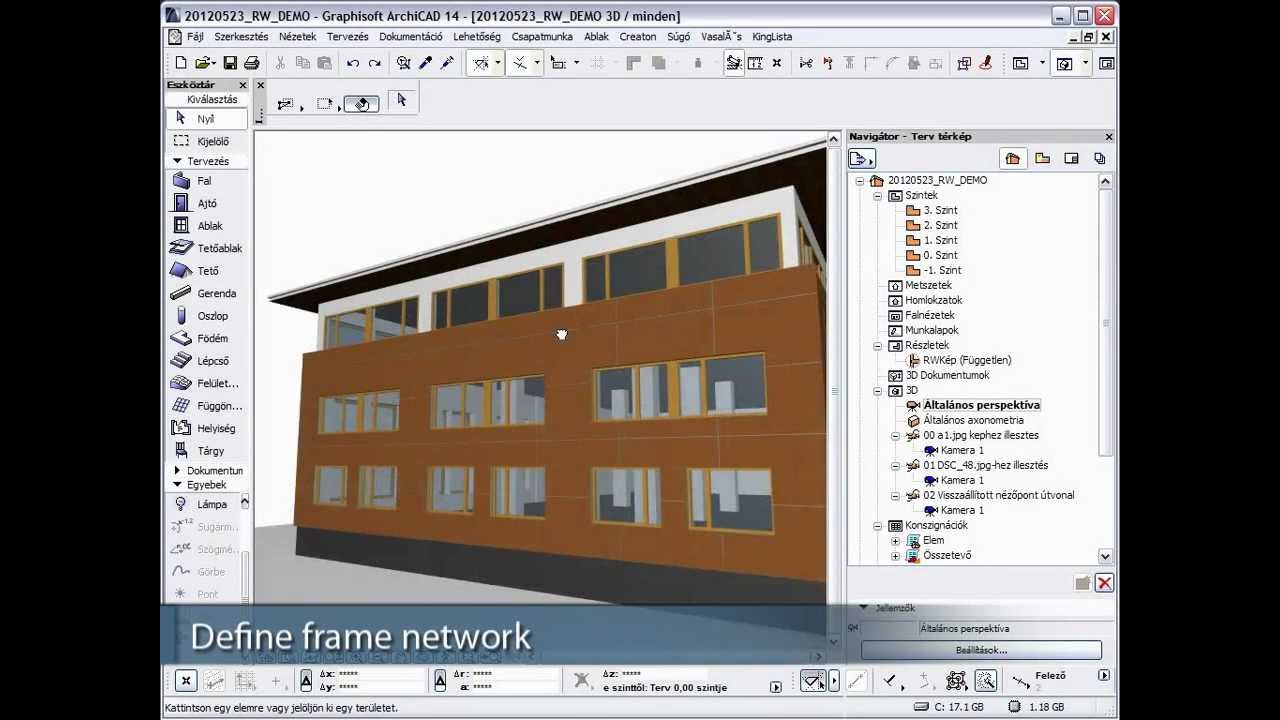Close the Eszköztár toolbox panel
The image size is (1280, 720).
(243, 86)
